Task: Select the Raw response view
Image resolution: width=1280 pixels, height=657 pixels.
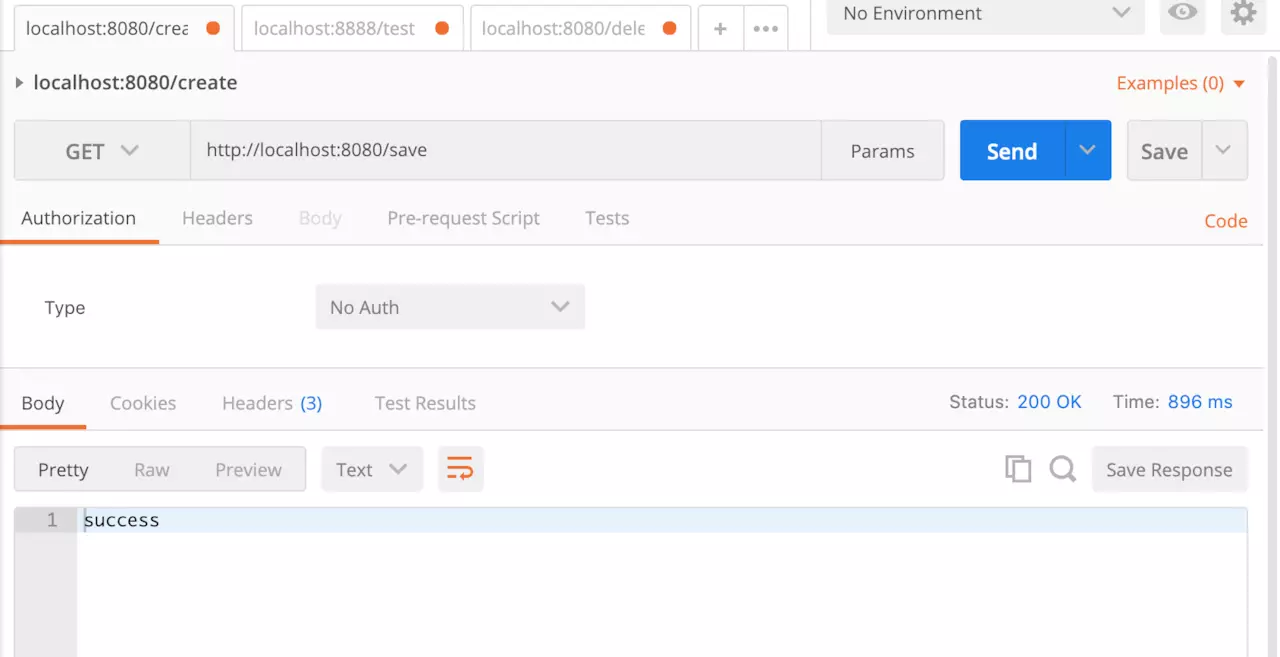Action: (152, 470)
